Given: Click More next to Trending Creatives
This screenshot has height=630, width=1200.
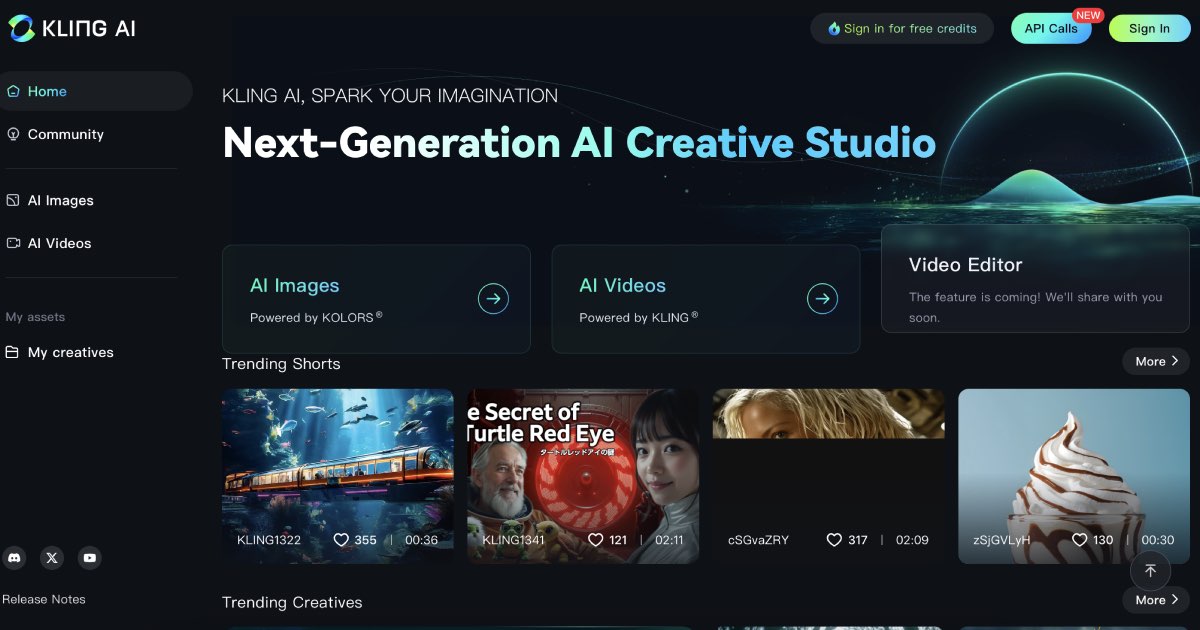Looking at the screenshot, I should 1156,600.
